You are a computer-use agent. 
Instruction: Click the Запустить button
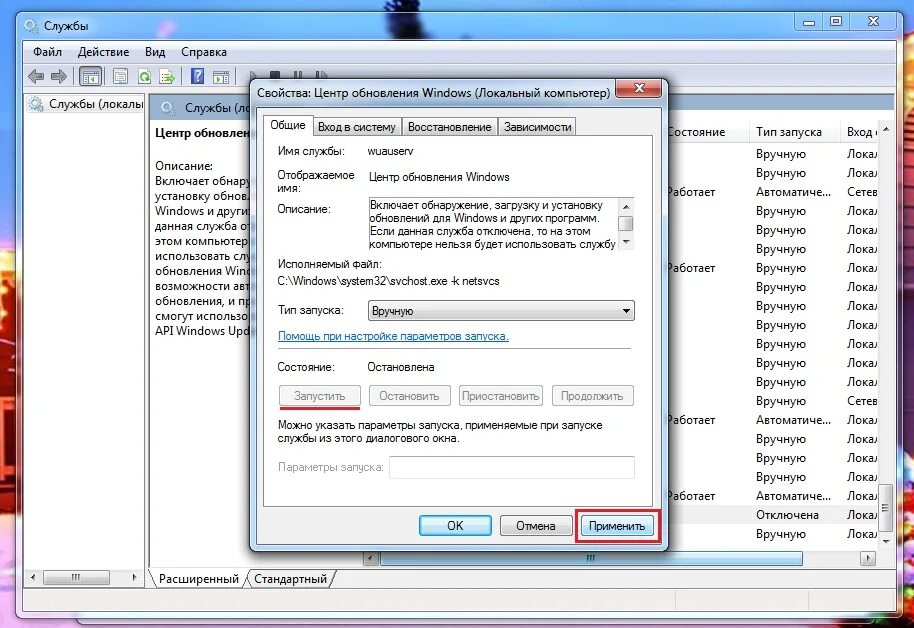[319, 396]
